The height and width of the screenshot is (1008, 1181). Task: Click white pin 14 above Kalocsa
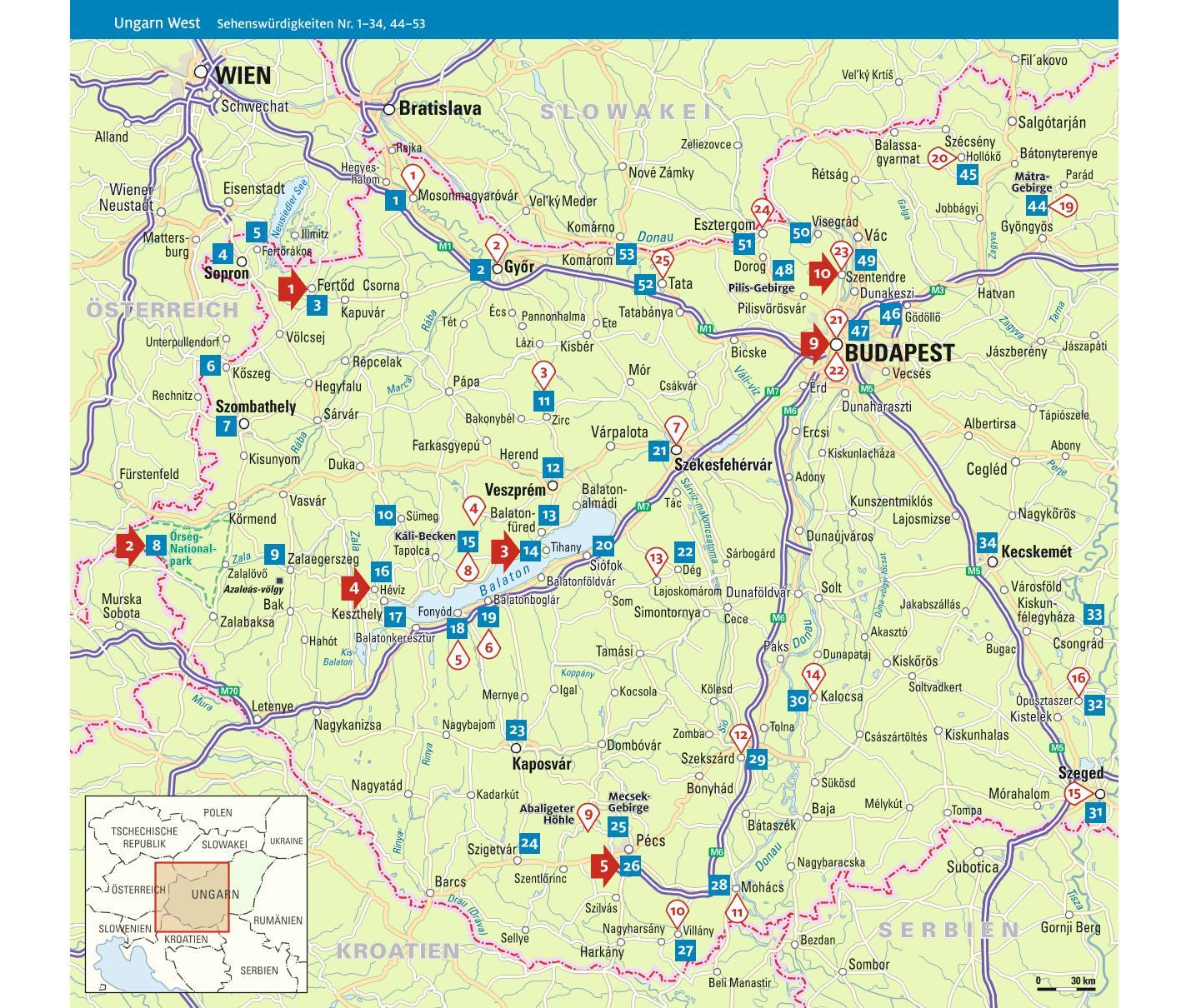(813, 676)
